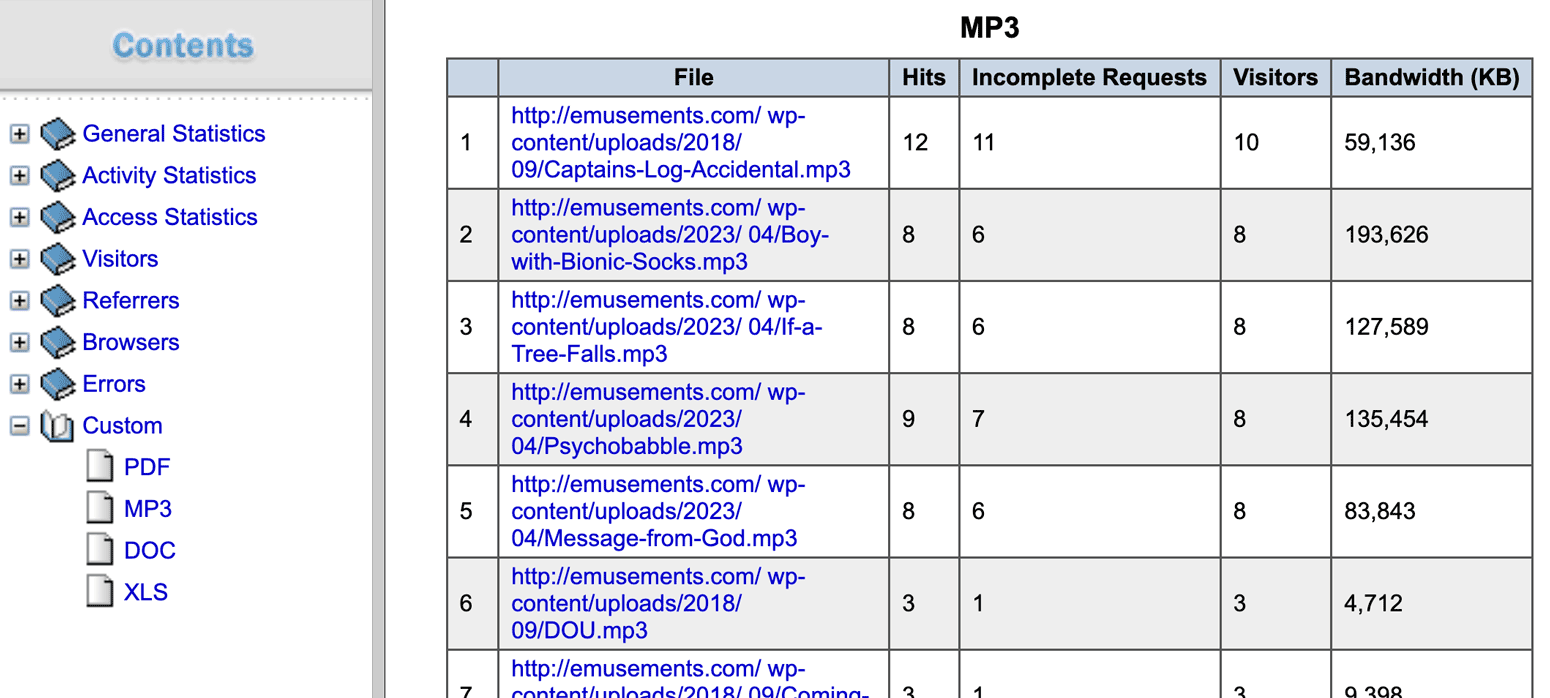Expand the Browsers tree node
The image size is (1550, 698).
[19, 342]
